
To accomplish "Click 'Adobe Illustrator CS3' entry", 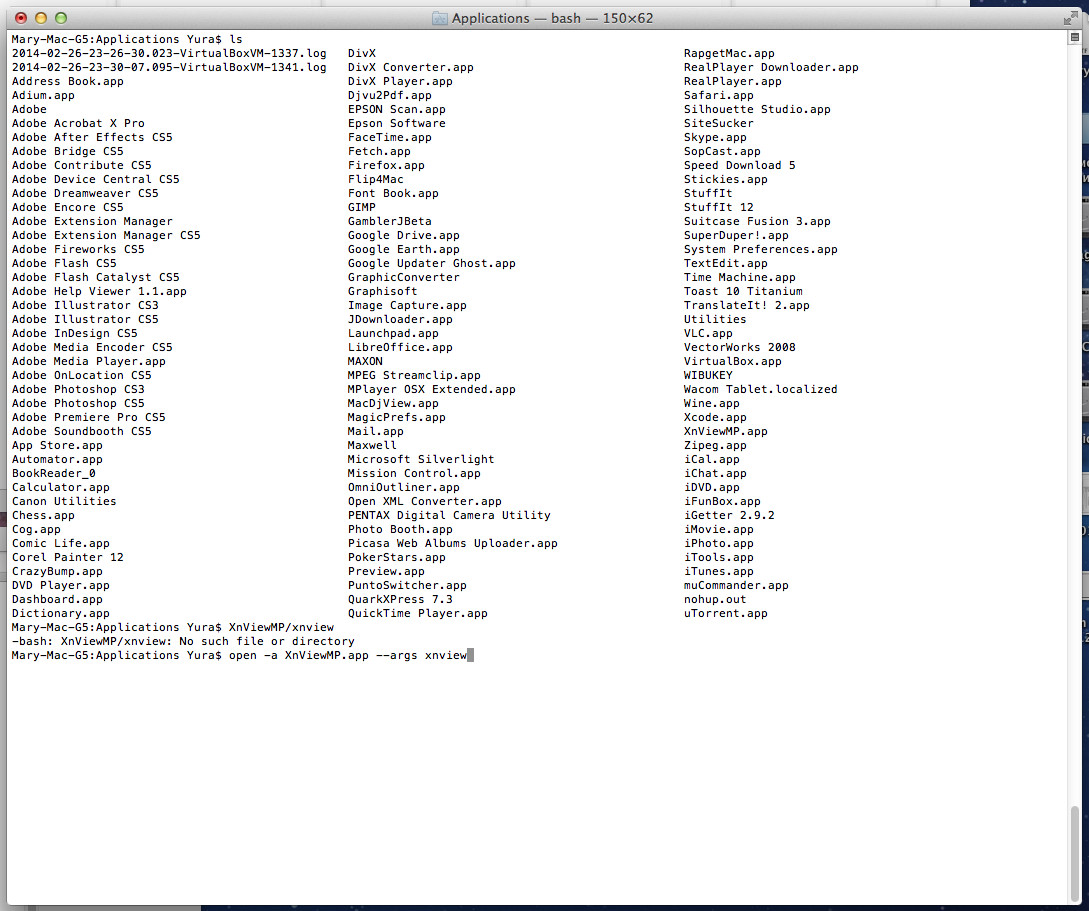I will tap(85, 306).
